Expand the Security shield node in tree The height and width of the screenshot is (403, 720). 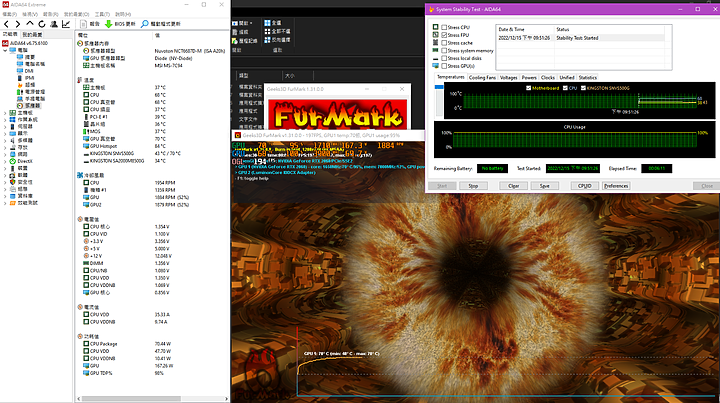(5, 182)
